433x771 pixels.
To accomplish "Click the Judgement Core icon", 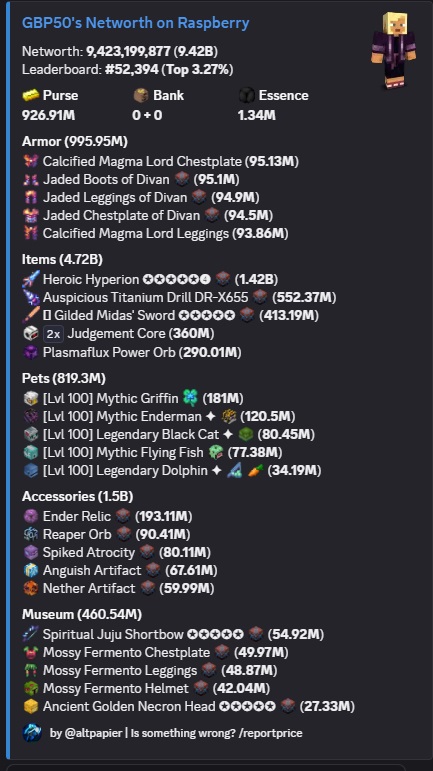I will [x=30, y=334].
